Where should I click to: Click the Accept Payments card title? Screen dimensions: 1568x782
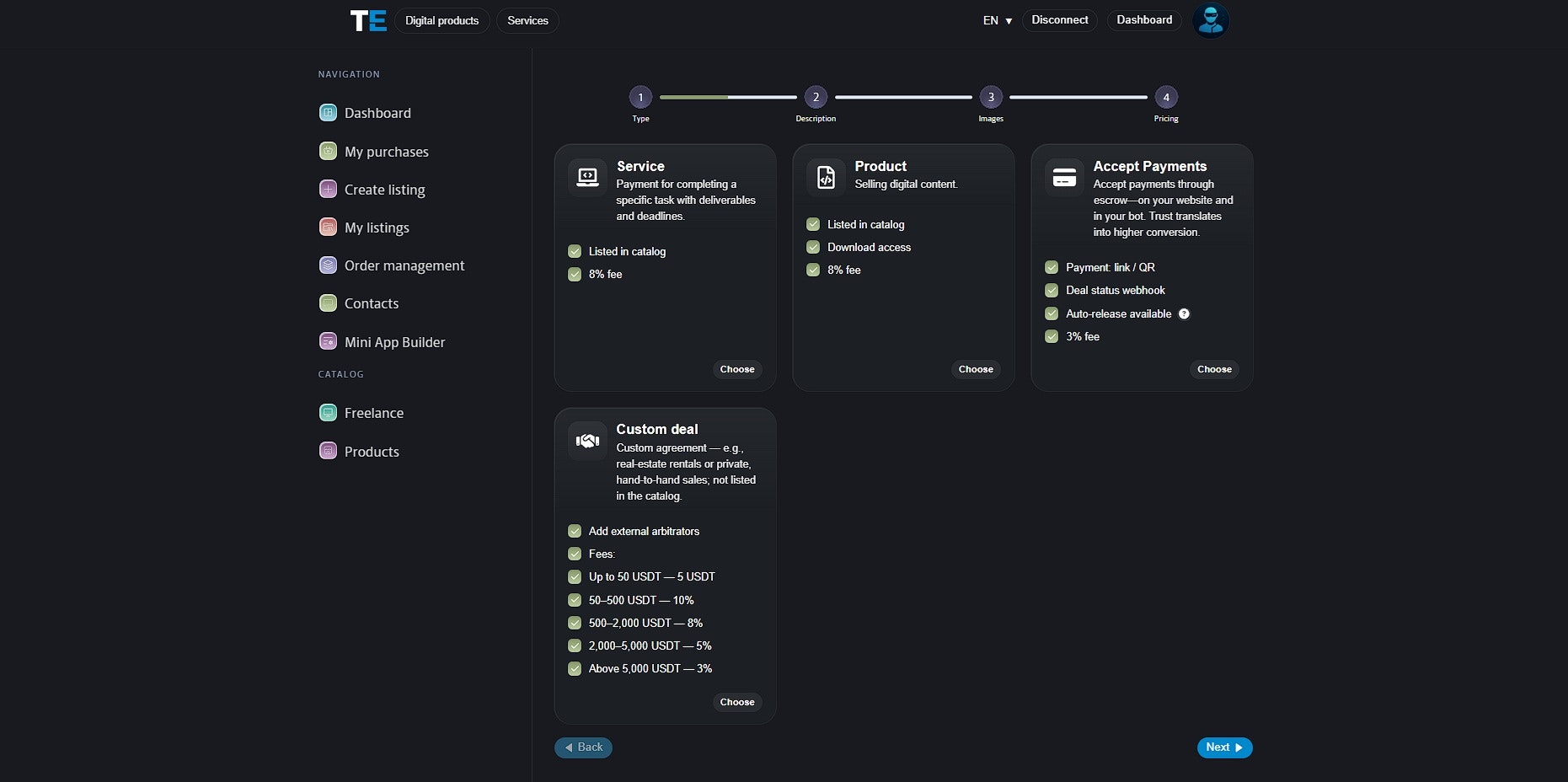click(x=1149, y=166)
